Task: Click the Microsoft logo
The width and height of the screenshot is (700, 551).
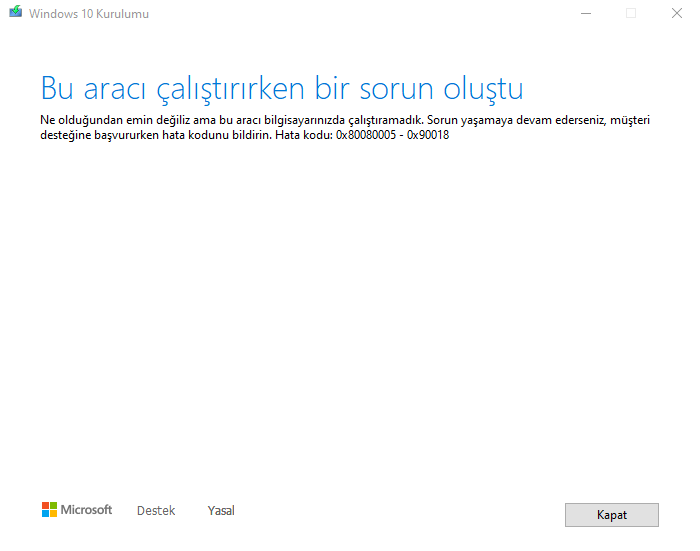Action: pyautogui.click(x=77, y=509)
